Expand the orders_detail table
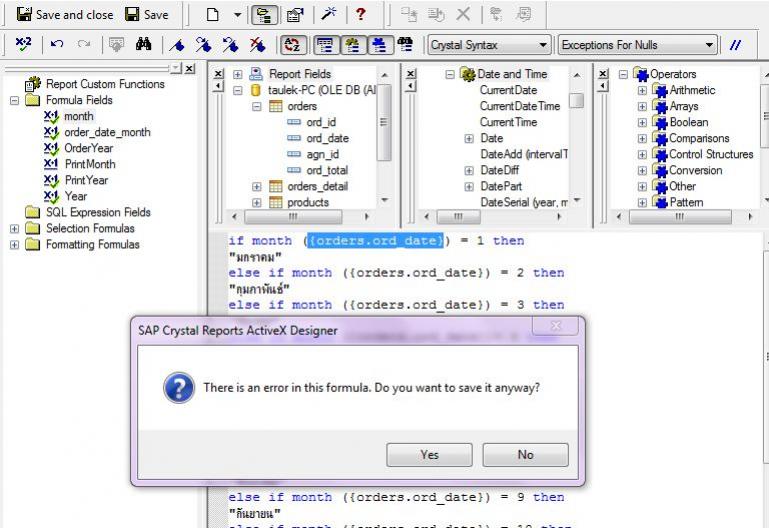The height and width of the screenshot is (528, 769). coord(256,186)
